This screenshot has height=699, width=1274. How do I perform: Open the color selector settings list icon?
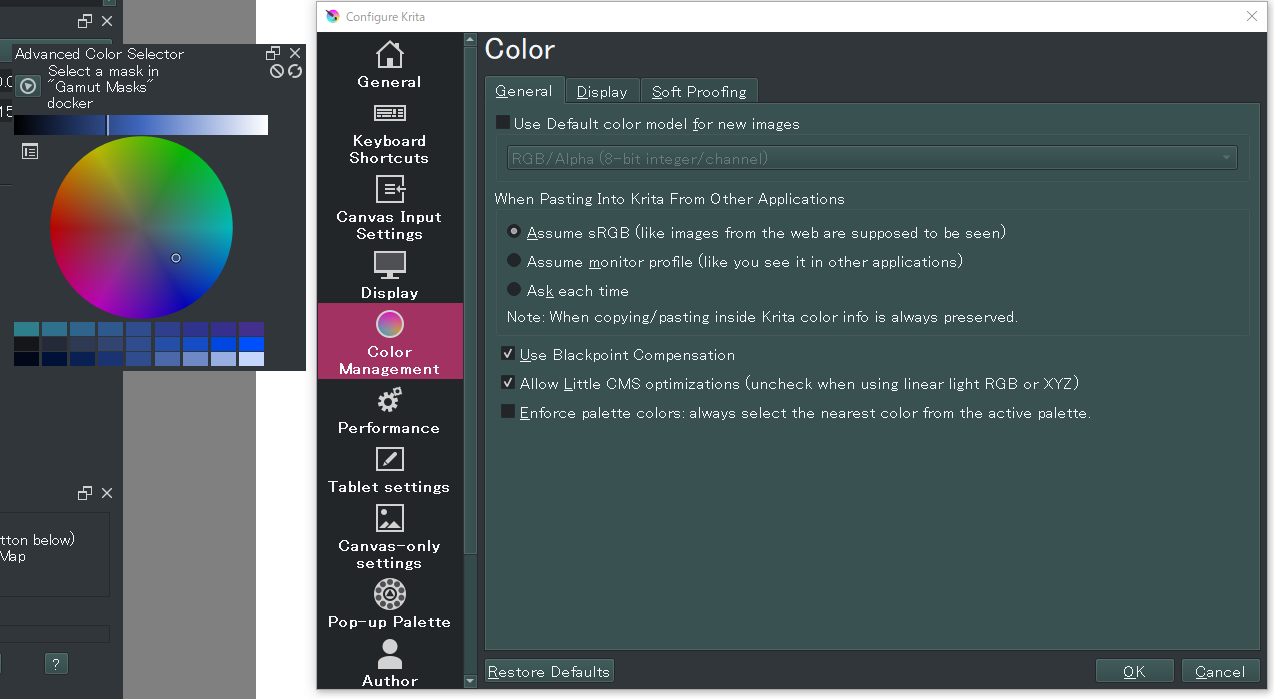30,151
